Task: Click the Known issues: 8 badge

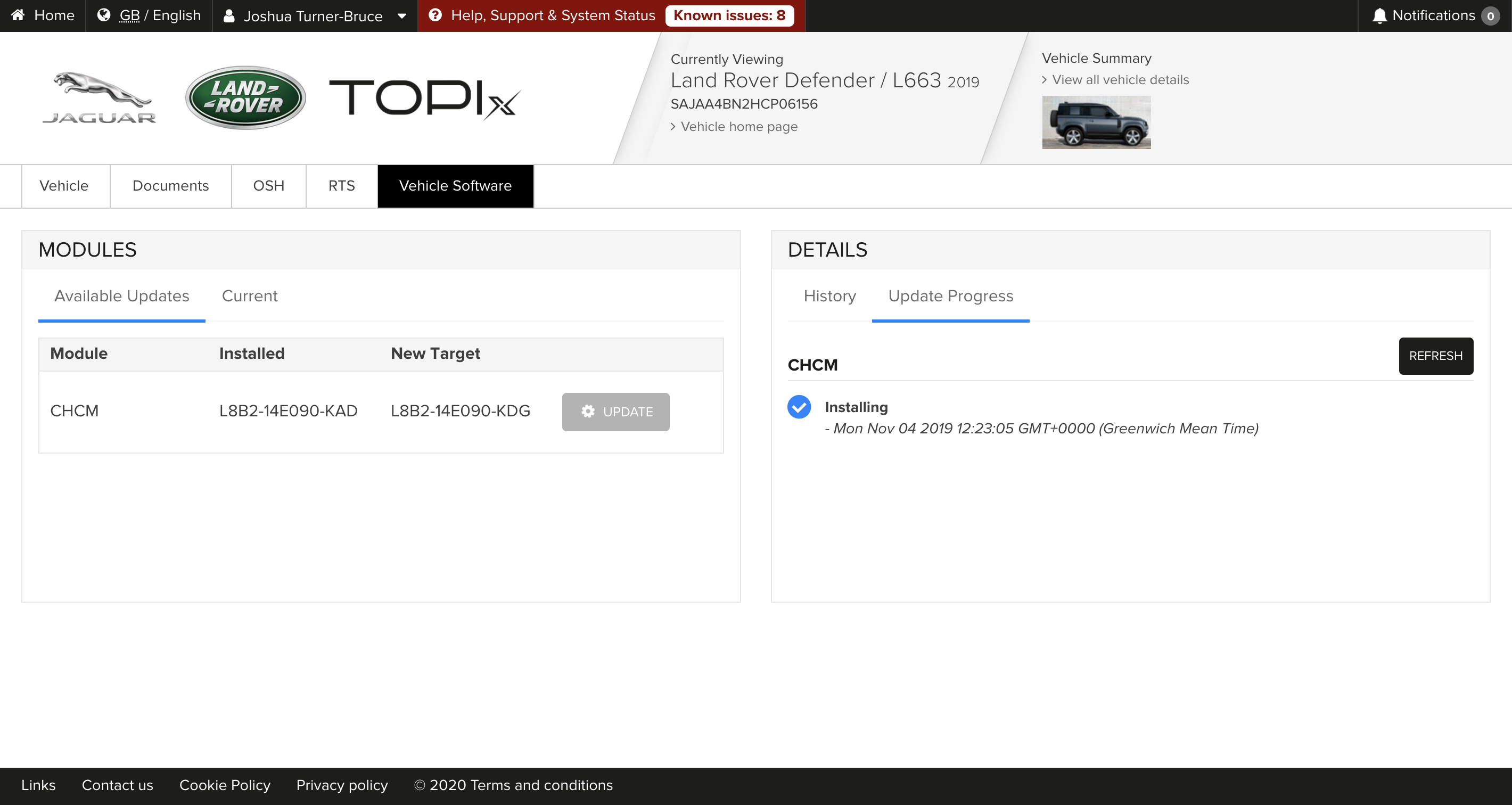Action: tap(729, 15)
